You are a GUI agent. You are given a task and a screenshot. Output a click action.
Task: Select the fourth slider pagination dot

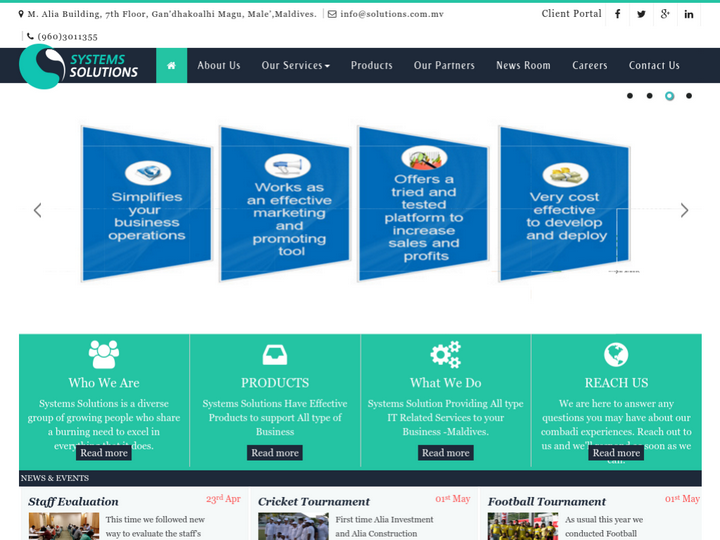tap(689, 96)
